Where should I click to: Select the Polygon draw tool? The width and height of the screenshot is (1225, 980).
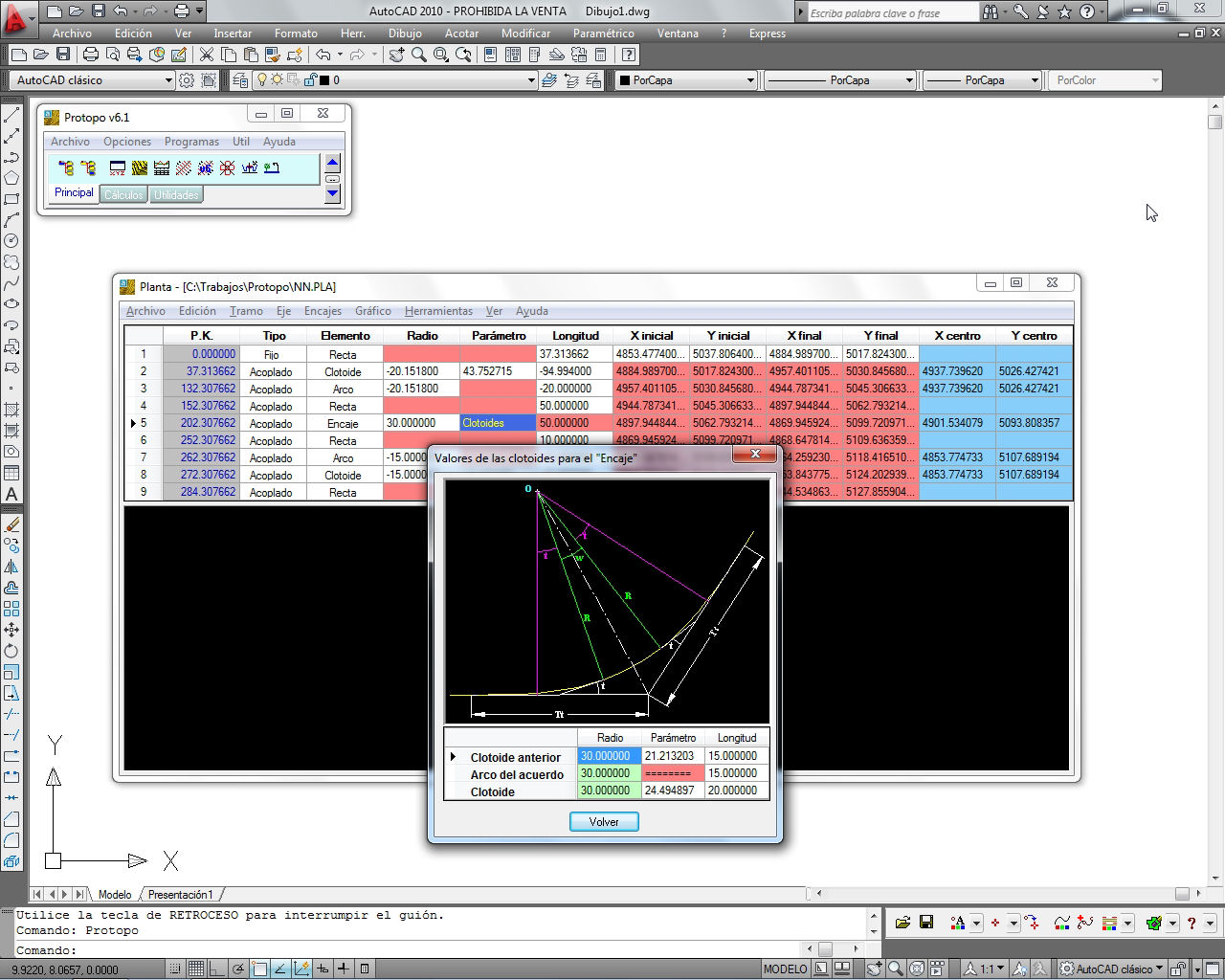click(11, 178)
